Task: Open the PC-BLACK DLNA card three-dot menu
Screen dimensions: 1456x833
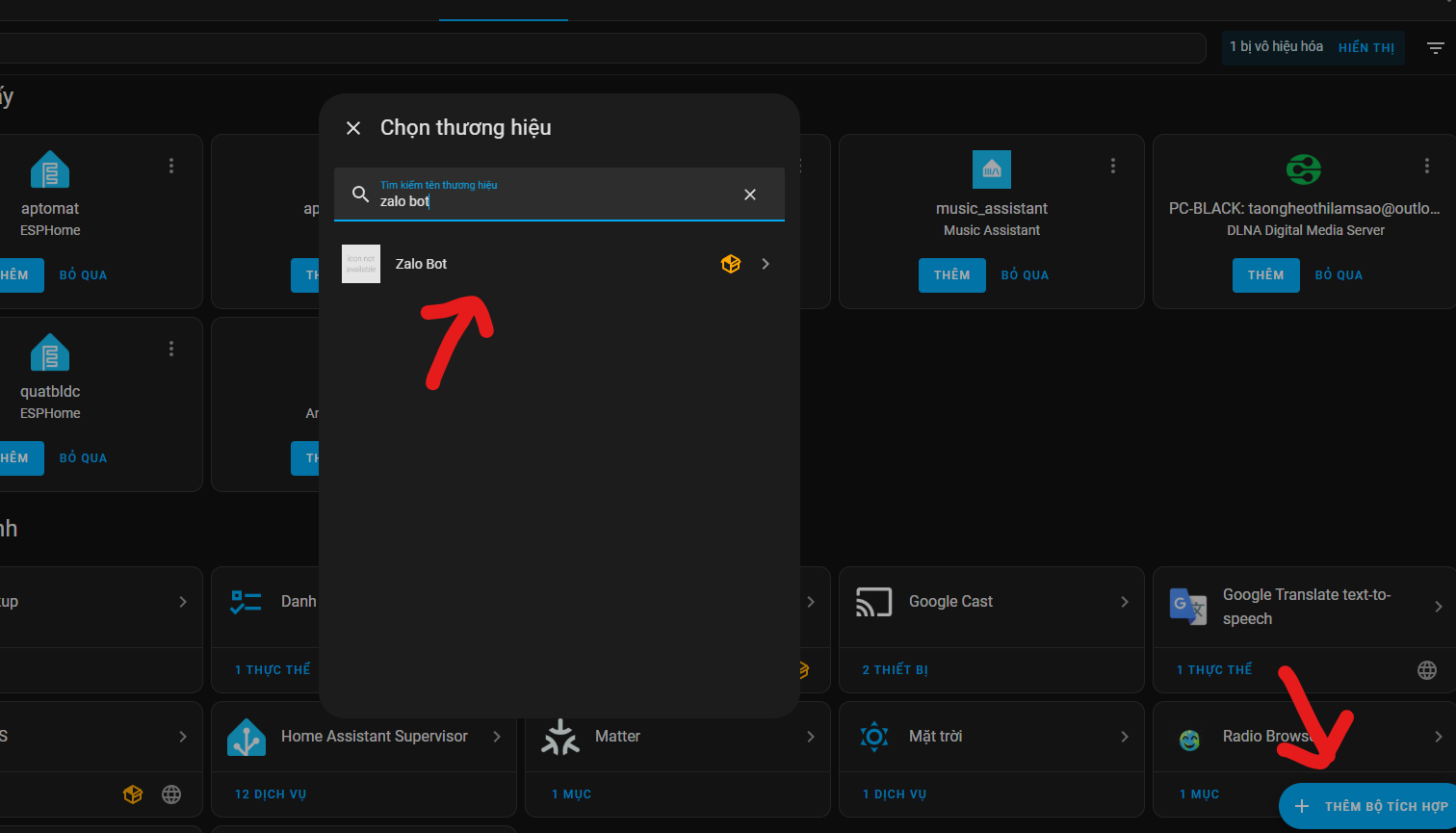Action: pyautogui.click(x=1427, y=166)
